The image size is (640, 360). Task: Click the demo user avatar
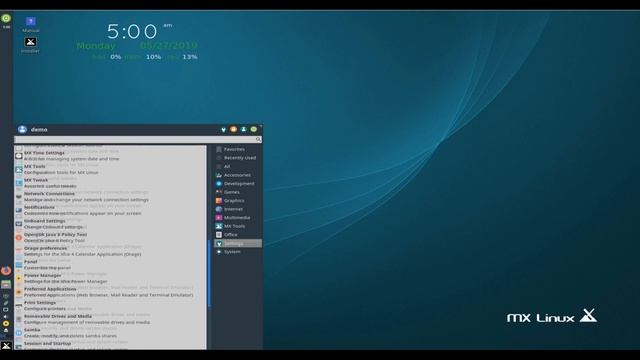click(22, 129)
